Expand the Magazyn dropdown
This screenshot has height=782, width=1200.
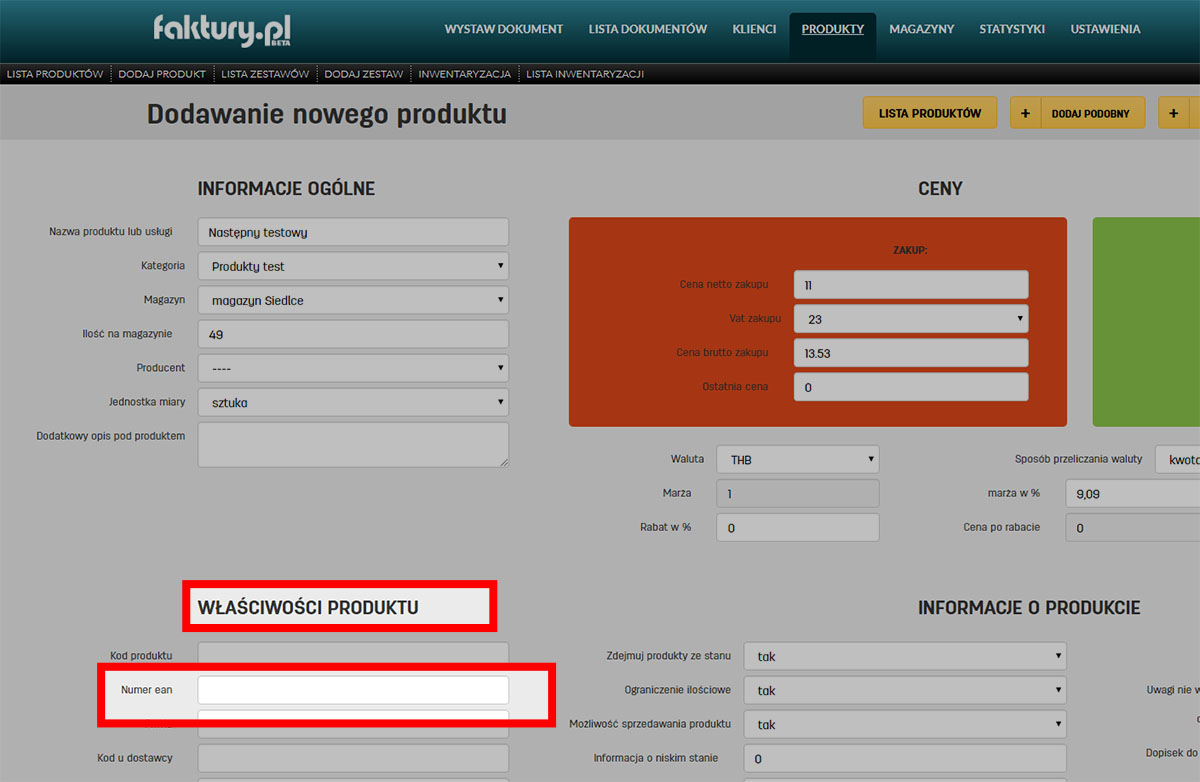[x=353, y=300]
